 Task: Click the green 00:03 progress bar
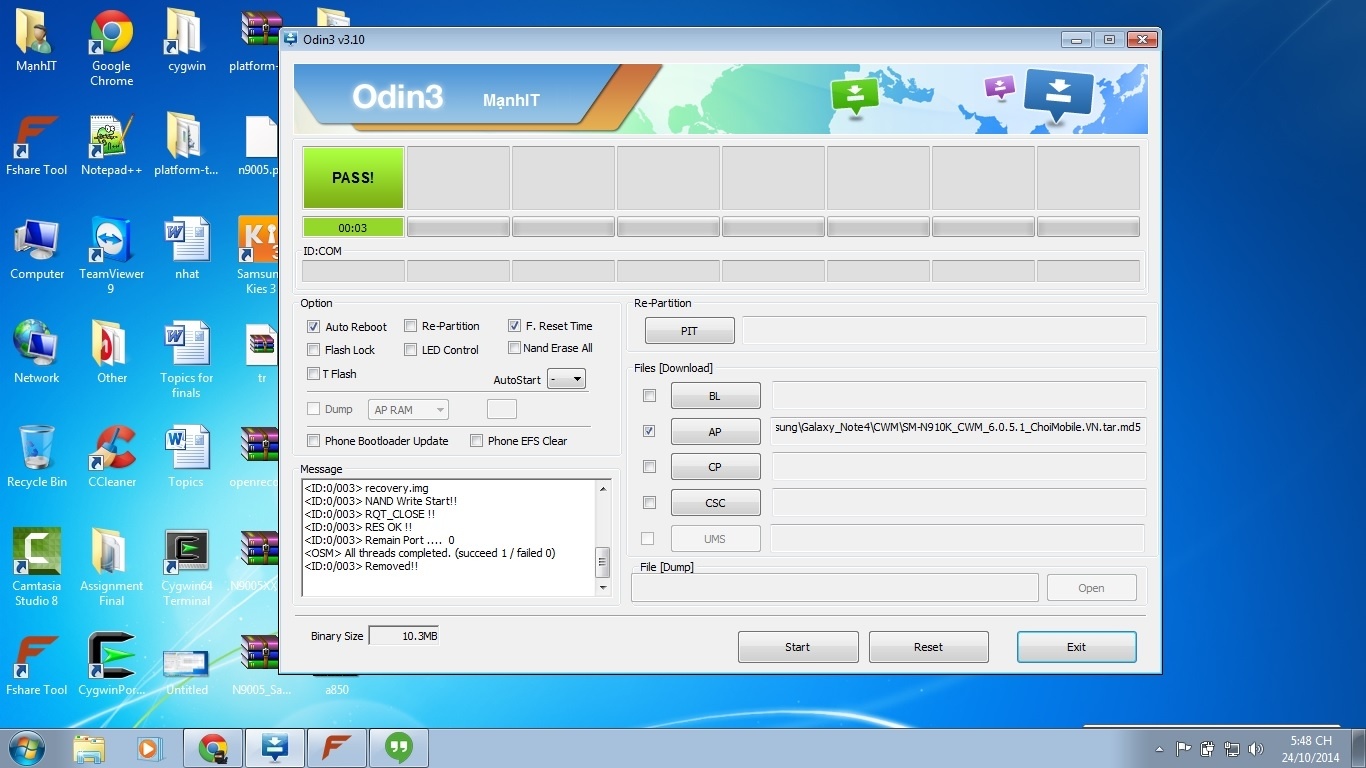pos(353,228)
